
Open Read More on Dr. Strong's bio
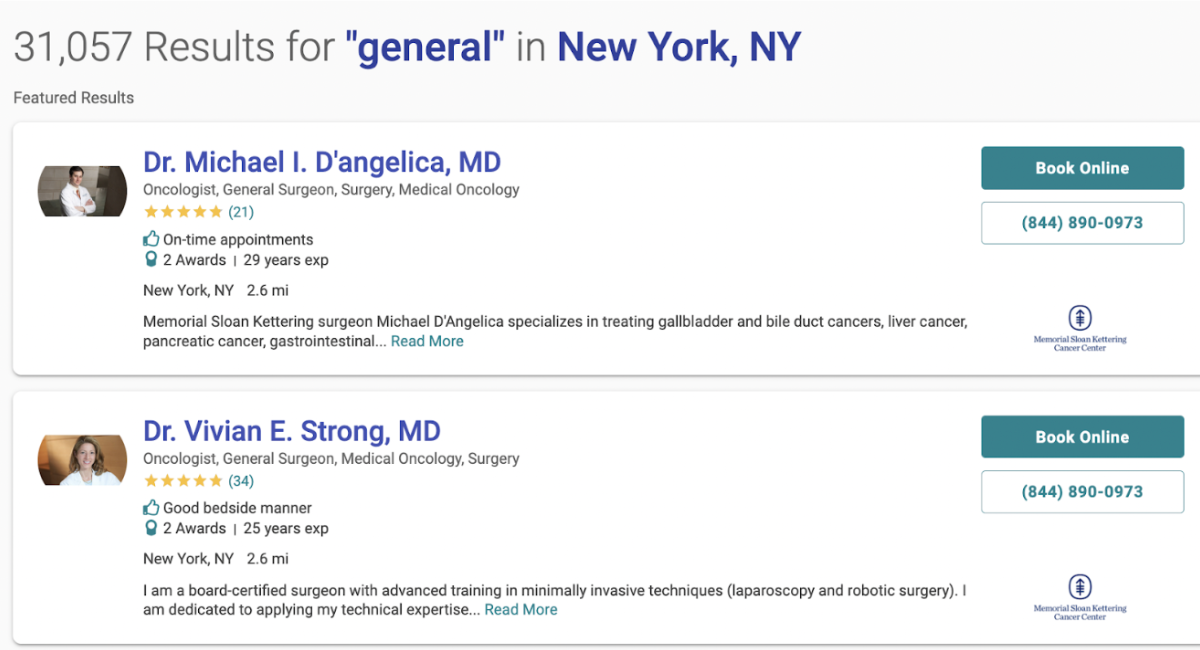pyautogui.click(x=520, y=609)
